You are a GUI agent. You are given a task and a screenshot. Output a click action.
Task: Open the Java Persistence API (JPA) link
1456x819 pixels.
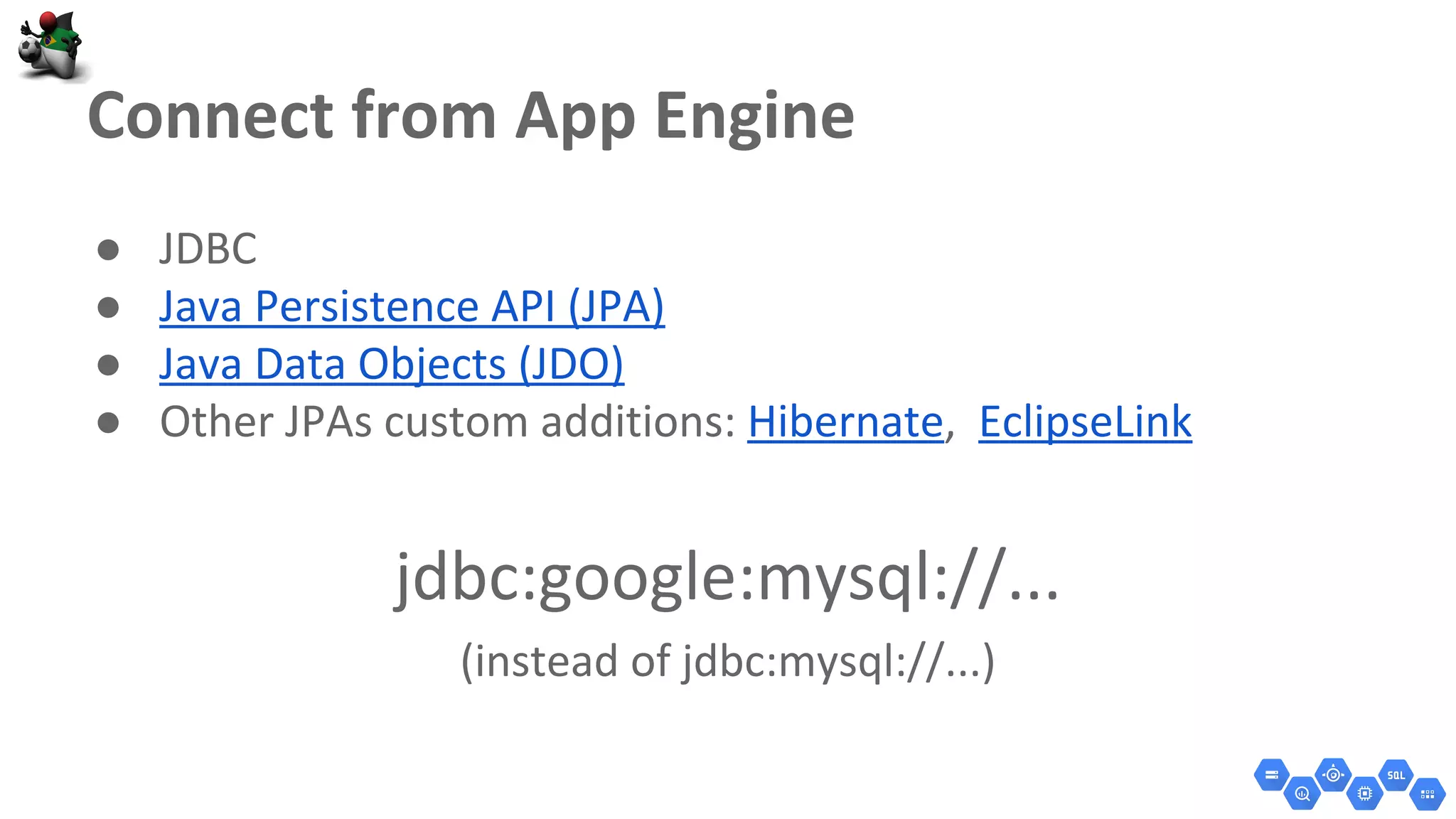(412, 307)
